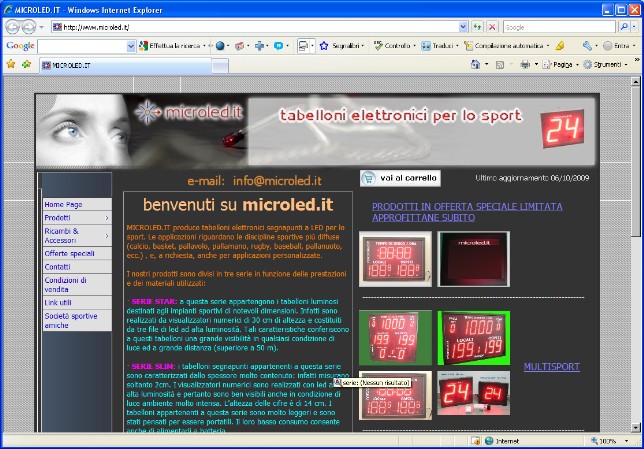Click the Home page icon in command bar
The image size is (644, 449).
pyautogui.click(x=475, y=64)
